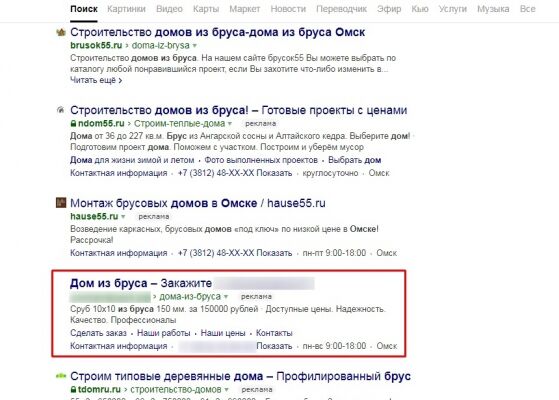Open the Наши цены sitelink
The height and width of the screenshot is (400, 559).
(x=223, y=333)
